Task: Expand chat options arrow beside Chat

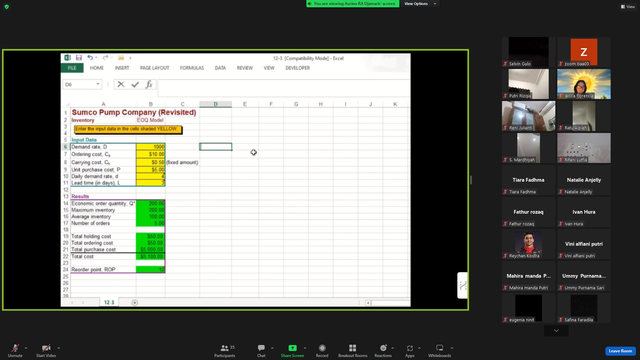Action: click(x=272, y=348)
